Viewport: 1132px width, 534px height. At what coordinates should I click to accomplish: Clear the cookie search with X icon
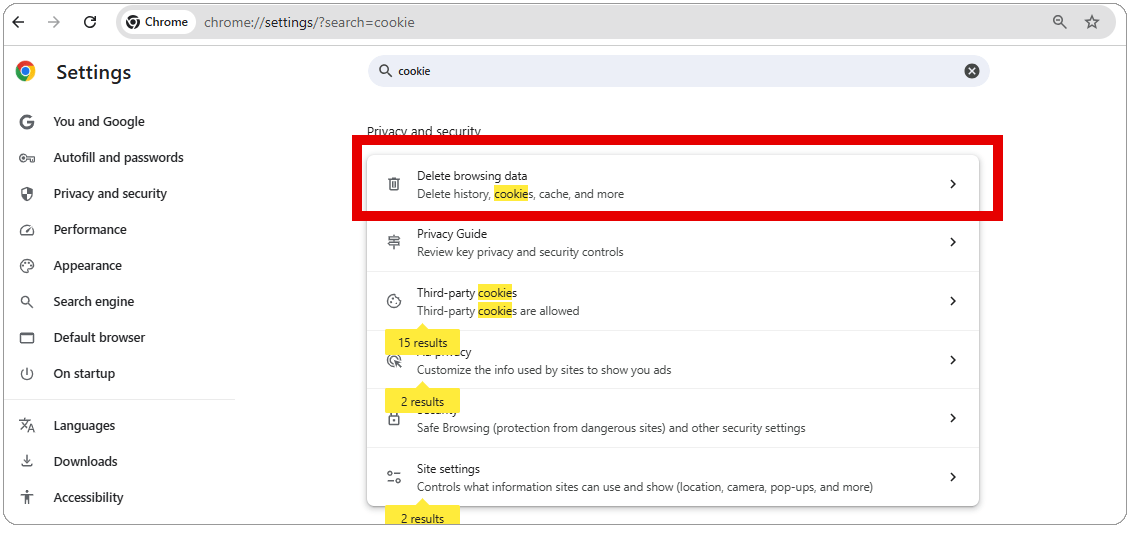[x=971, y=71]
